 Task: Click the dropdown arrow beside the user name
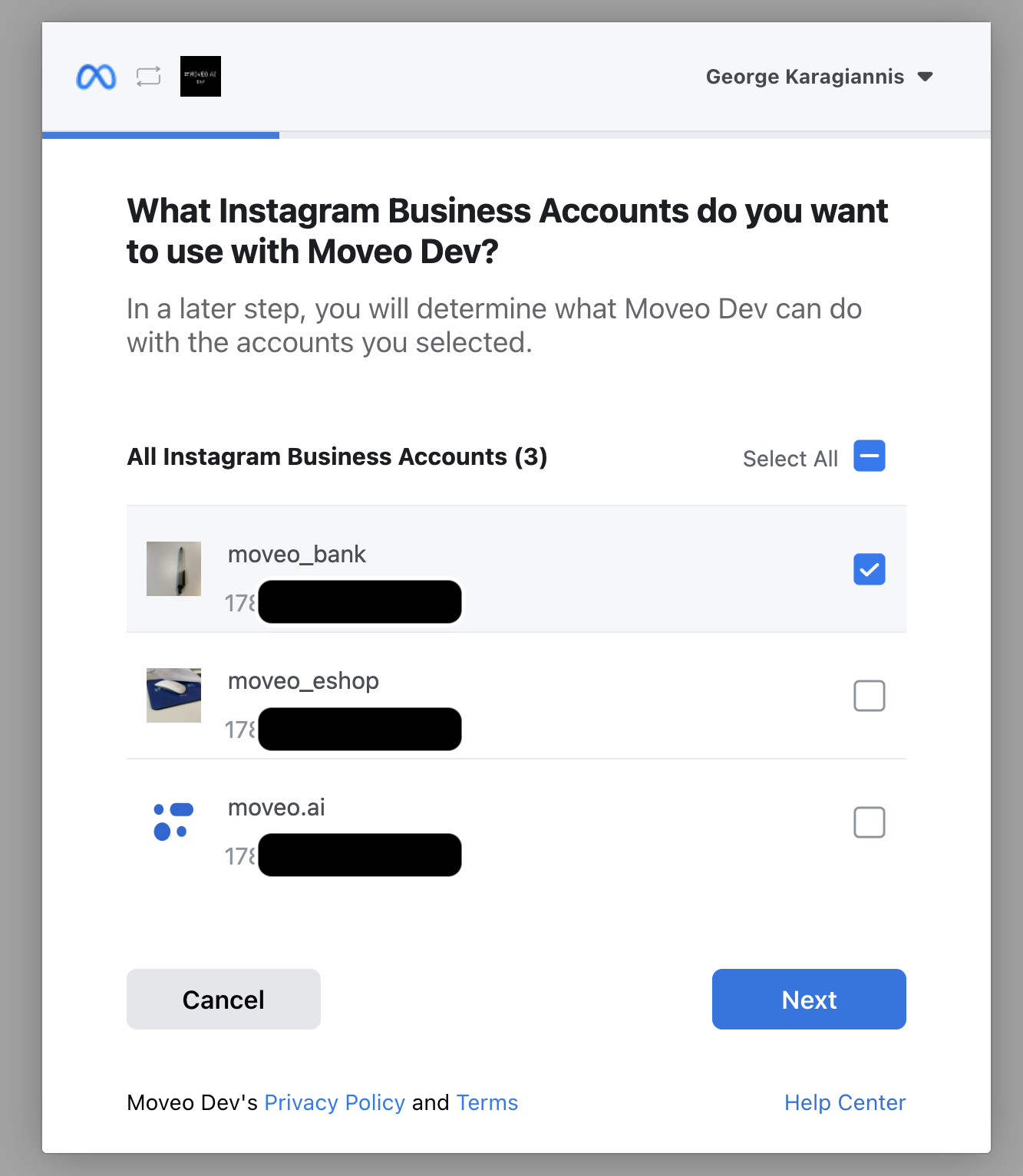coord(926,77)
